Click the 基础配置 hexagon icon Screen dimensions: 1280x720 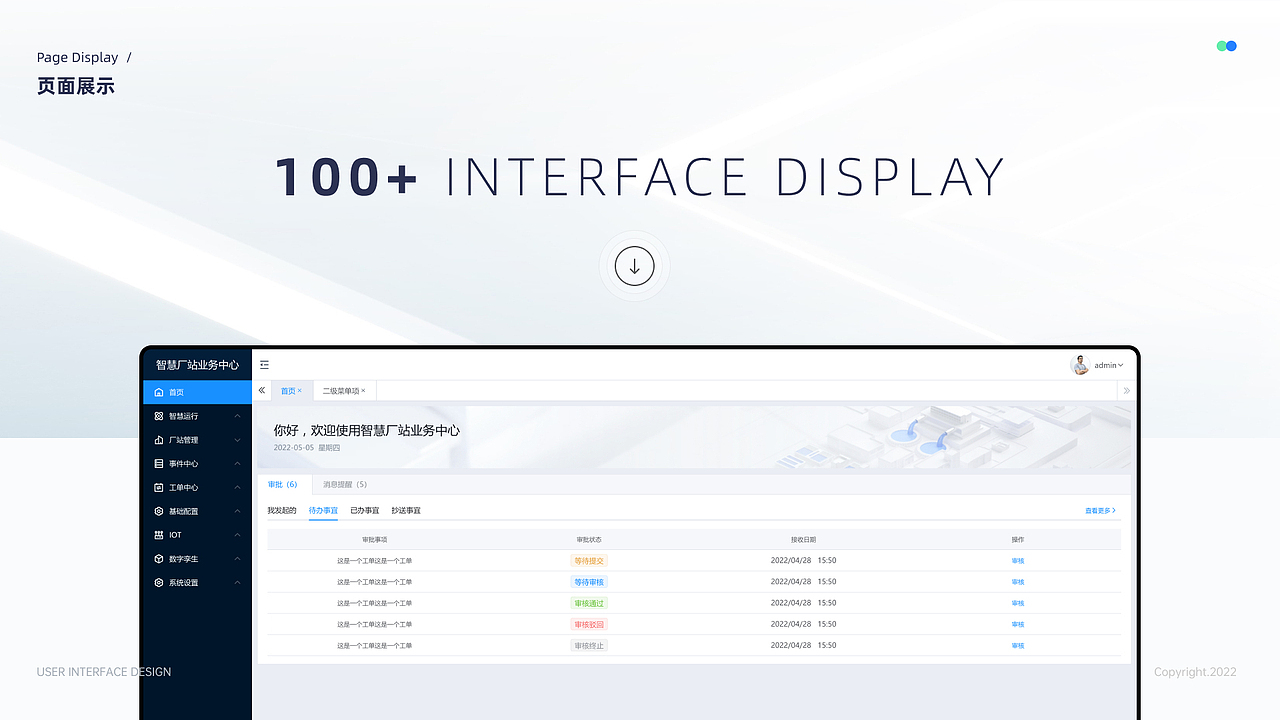pos(159,511)
